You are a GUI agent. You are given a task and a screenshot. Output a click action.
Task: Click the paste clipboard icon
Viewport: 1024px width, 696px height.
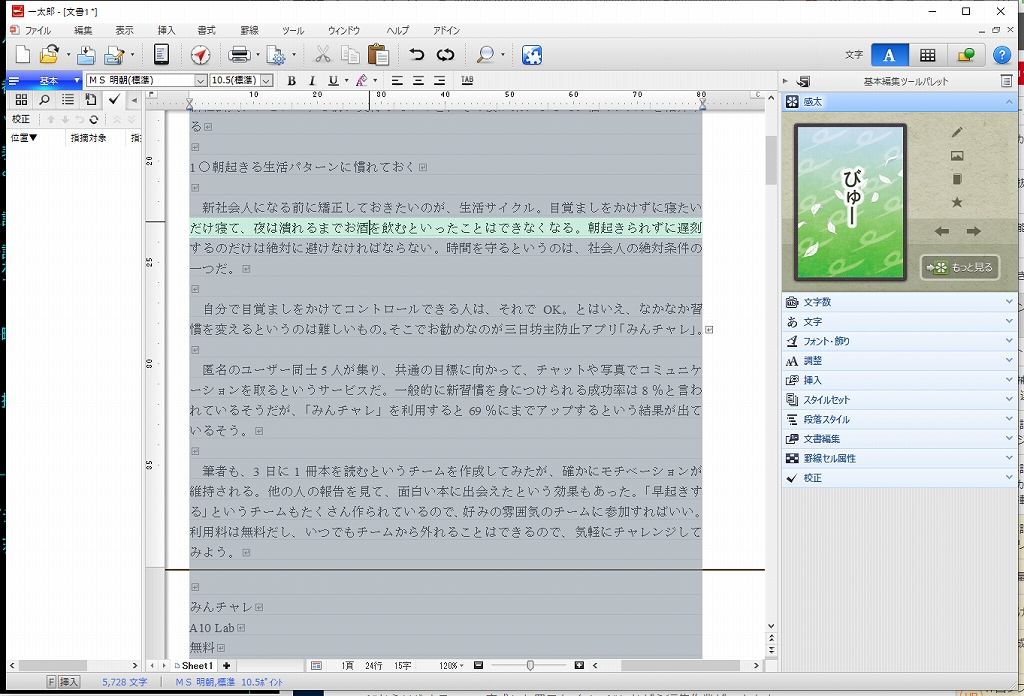point(378,55)
